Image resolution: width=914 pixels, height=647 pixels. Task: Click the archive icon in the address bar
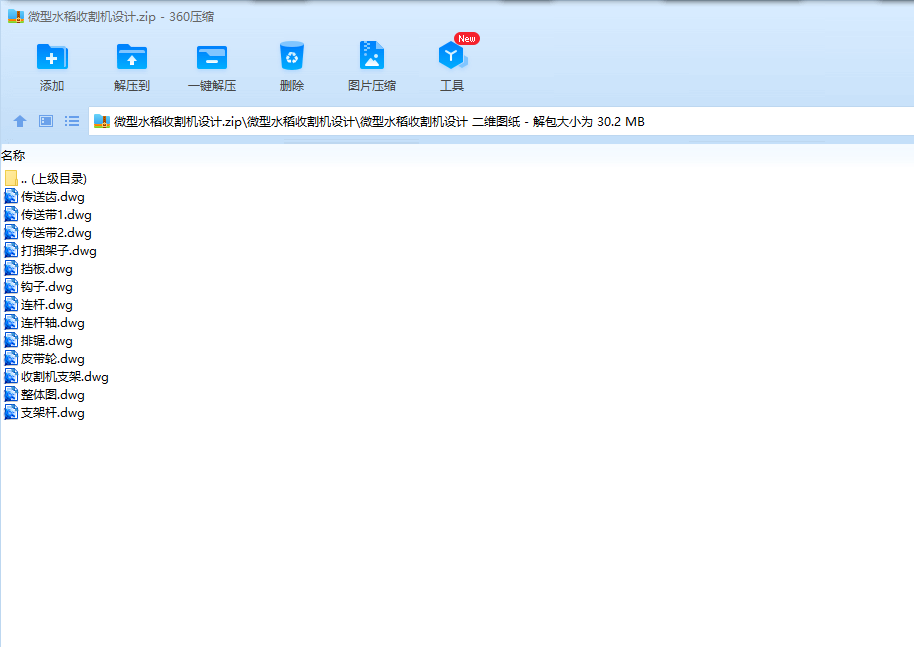tap(102, 121)
